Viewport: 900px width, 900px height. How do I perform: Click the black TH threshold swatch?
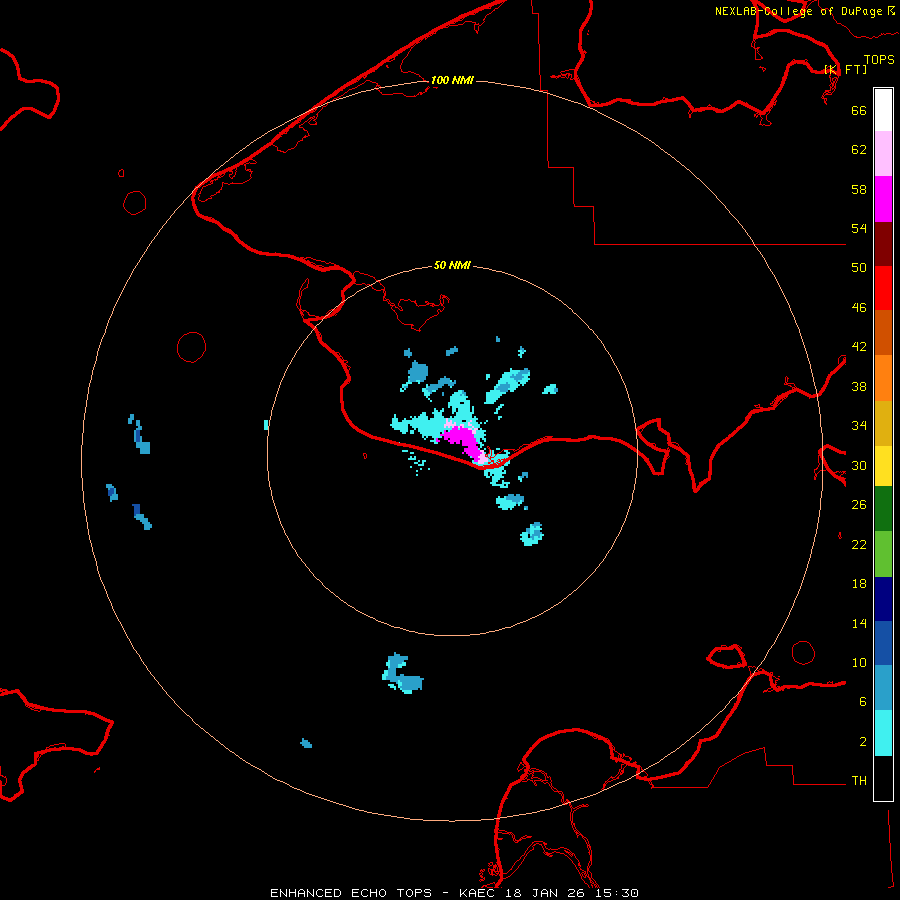point(883,778)
